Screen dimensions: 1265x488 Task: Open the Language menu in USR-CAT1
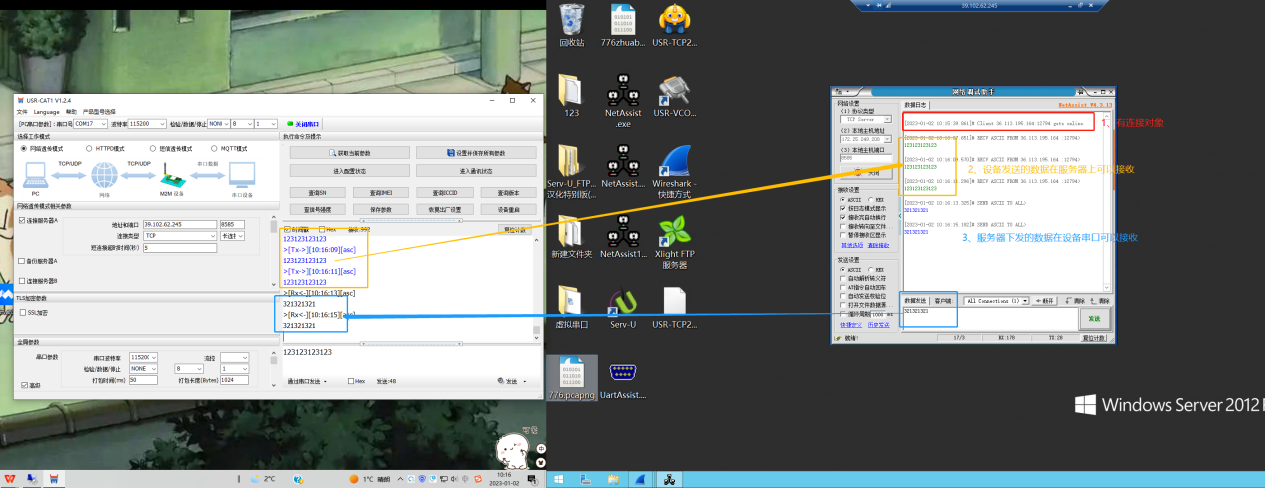[46, 112]
